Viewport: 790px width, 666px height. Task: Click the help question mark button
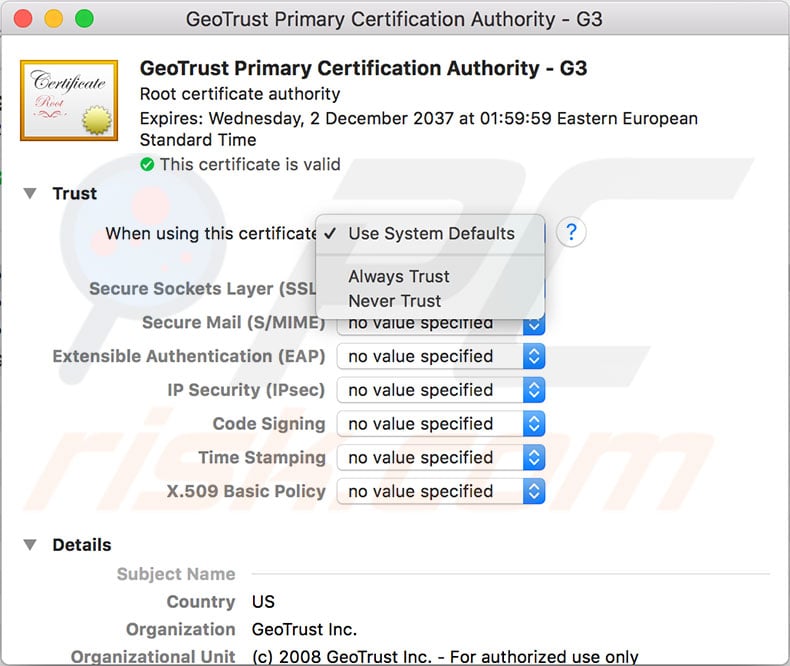click(x=571, y=232)
